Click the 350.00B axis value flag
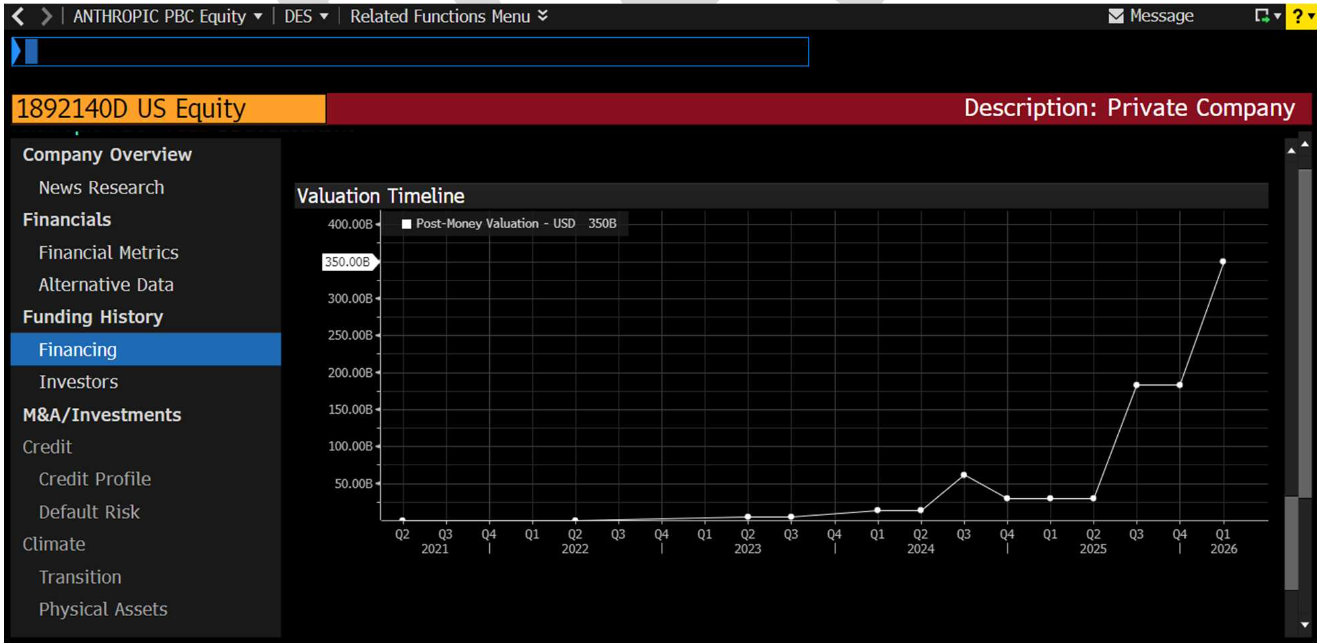 tap(350, 262)
